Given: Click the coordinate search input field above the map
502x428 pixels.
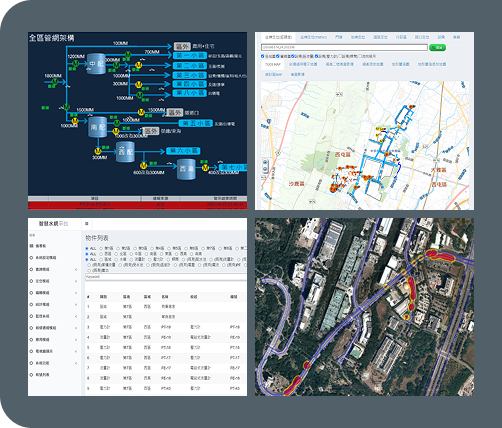Looking at the screenshot, I should click(x=344, y=47).
